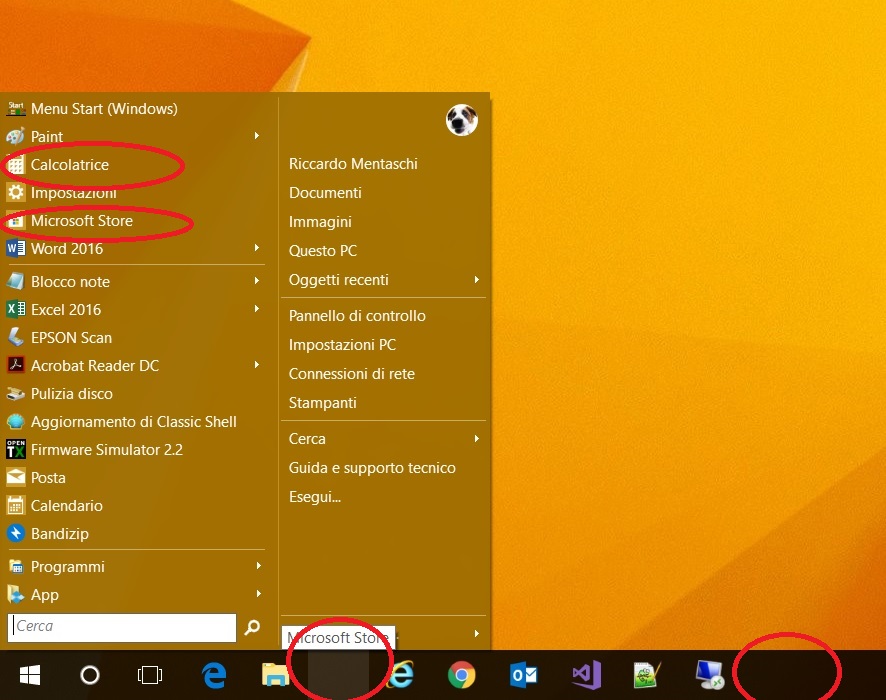Open Visual Studio taskbar icon

click(586, 675)
